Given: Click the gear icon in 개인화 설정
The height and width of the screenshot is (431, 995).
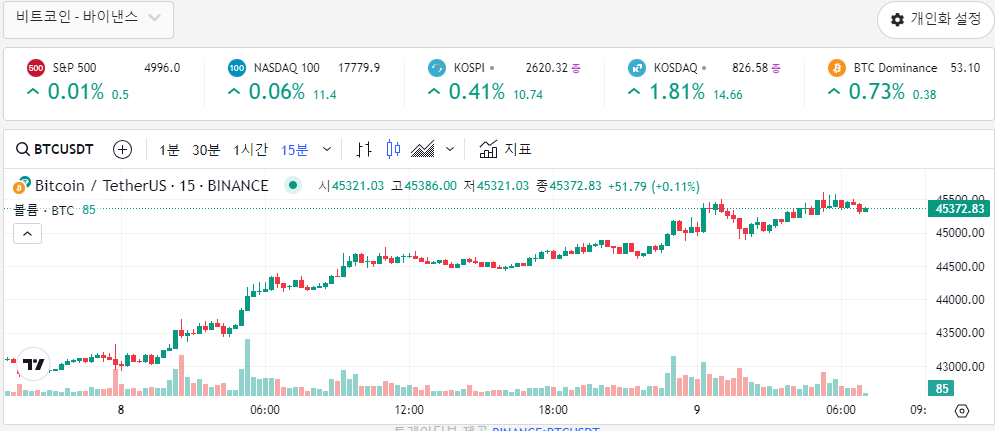Looking at the screenshot, I should (897, 20).
